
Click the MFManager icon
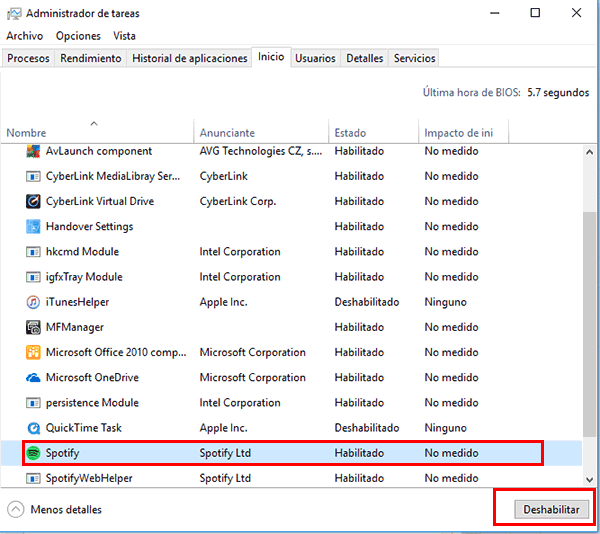33,327
